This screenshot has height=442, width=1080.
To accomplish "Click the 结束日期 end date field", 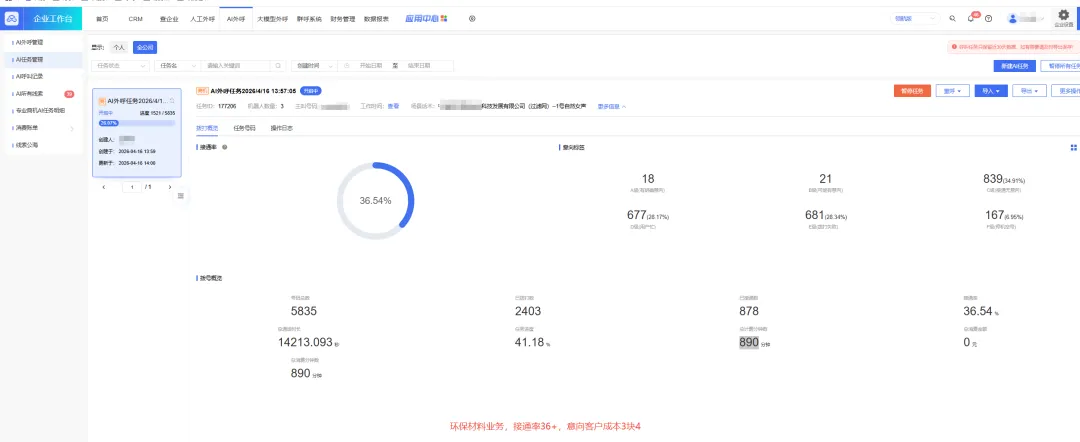I will (x=419, y=65).
